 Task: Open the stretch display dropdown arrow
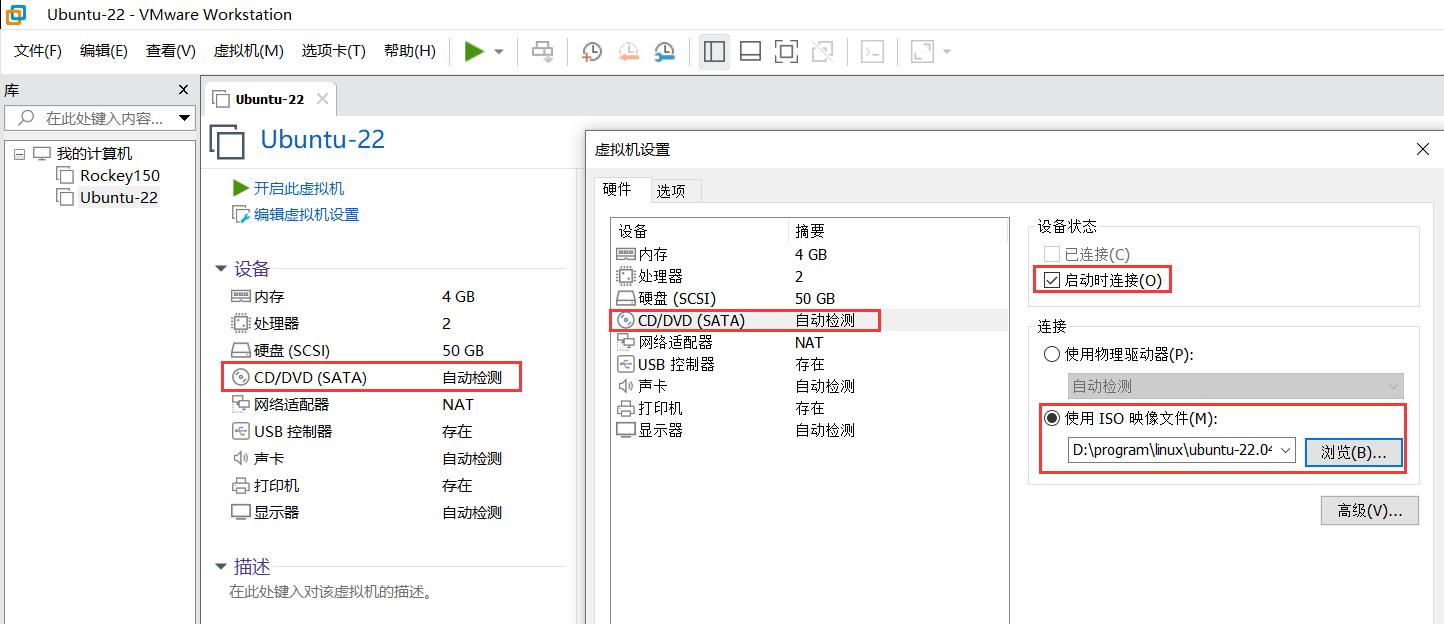pyautogui.click(x=946, y=51)
